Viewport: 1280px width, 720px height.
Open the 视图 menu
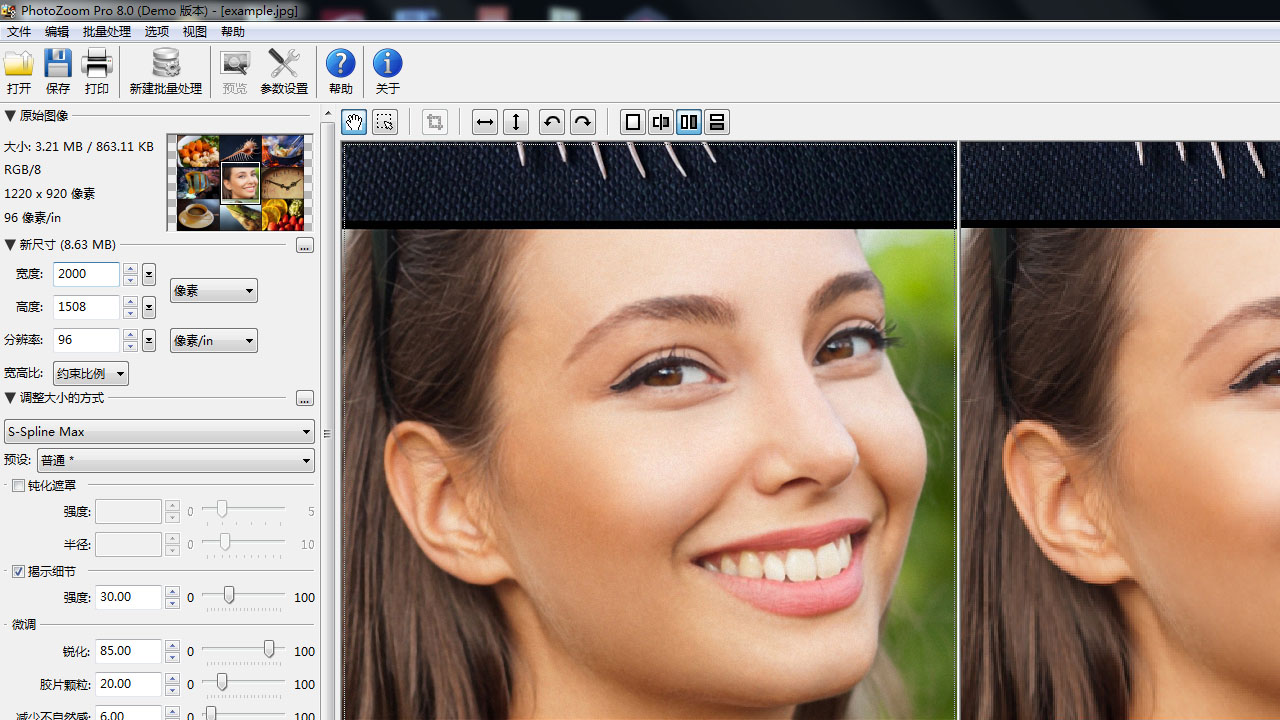194,31
